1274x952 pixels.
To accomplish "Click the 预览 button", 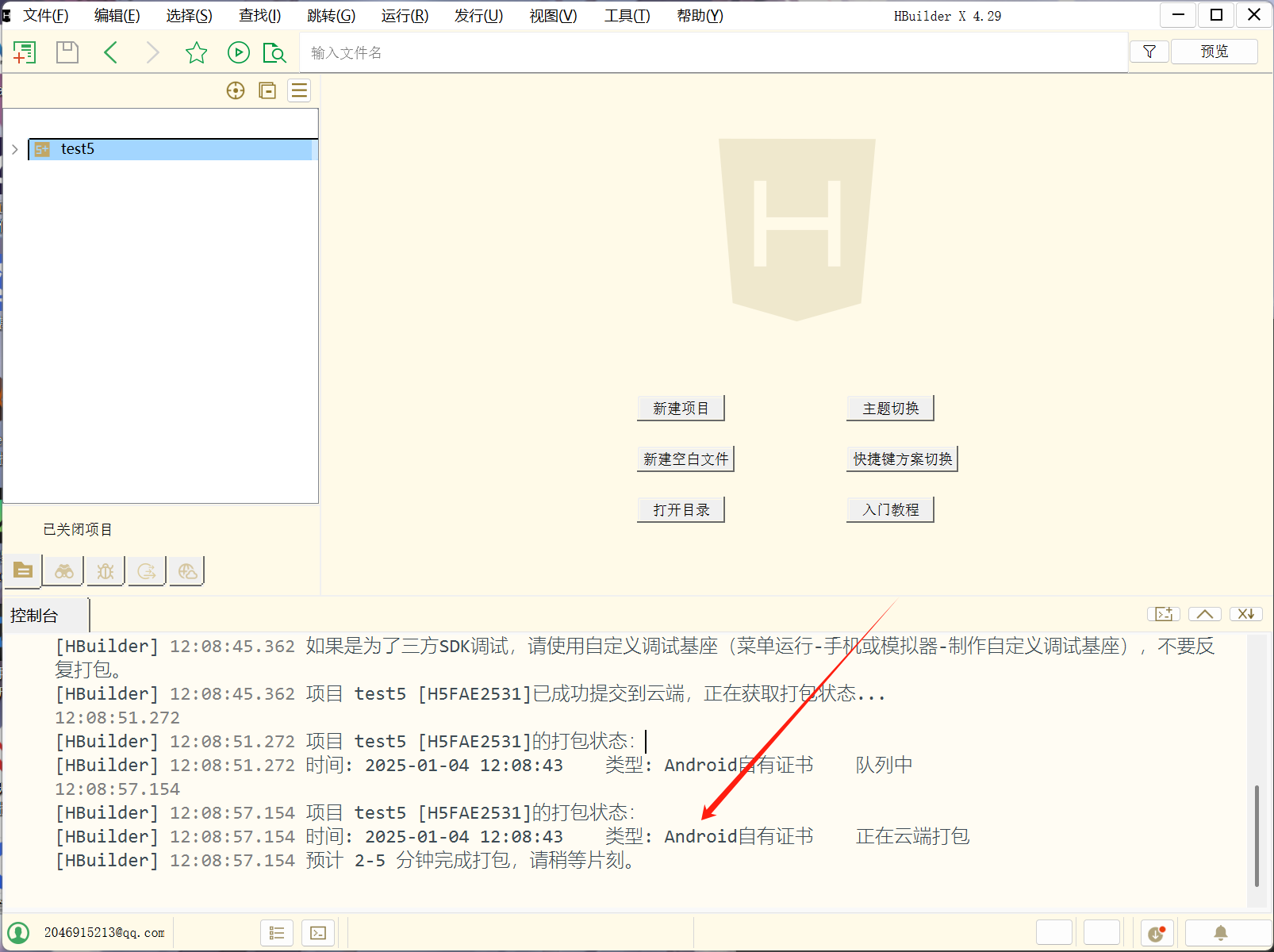I will click(1215, 52).
